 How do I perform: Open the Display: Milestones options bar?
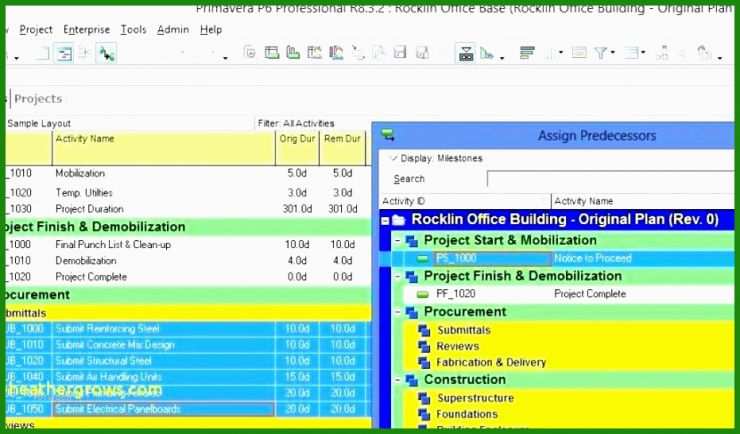pyautogui.click(x=437, y=159)
